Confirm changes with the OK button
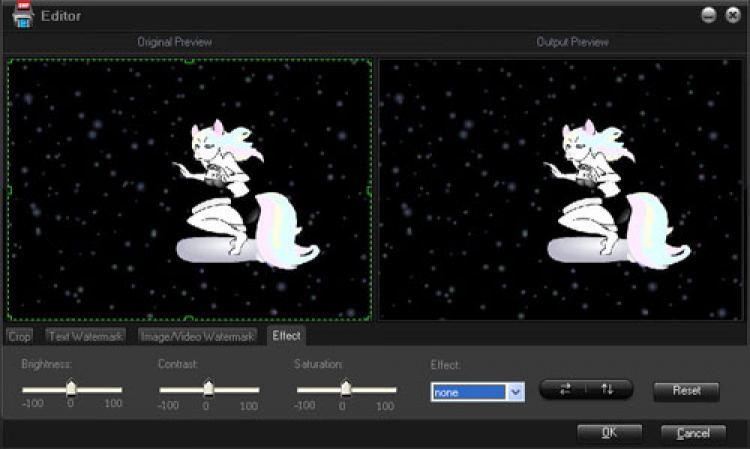This screenshot has height=449, width=750. pyautogui.click(x=609, y=433)
